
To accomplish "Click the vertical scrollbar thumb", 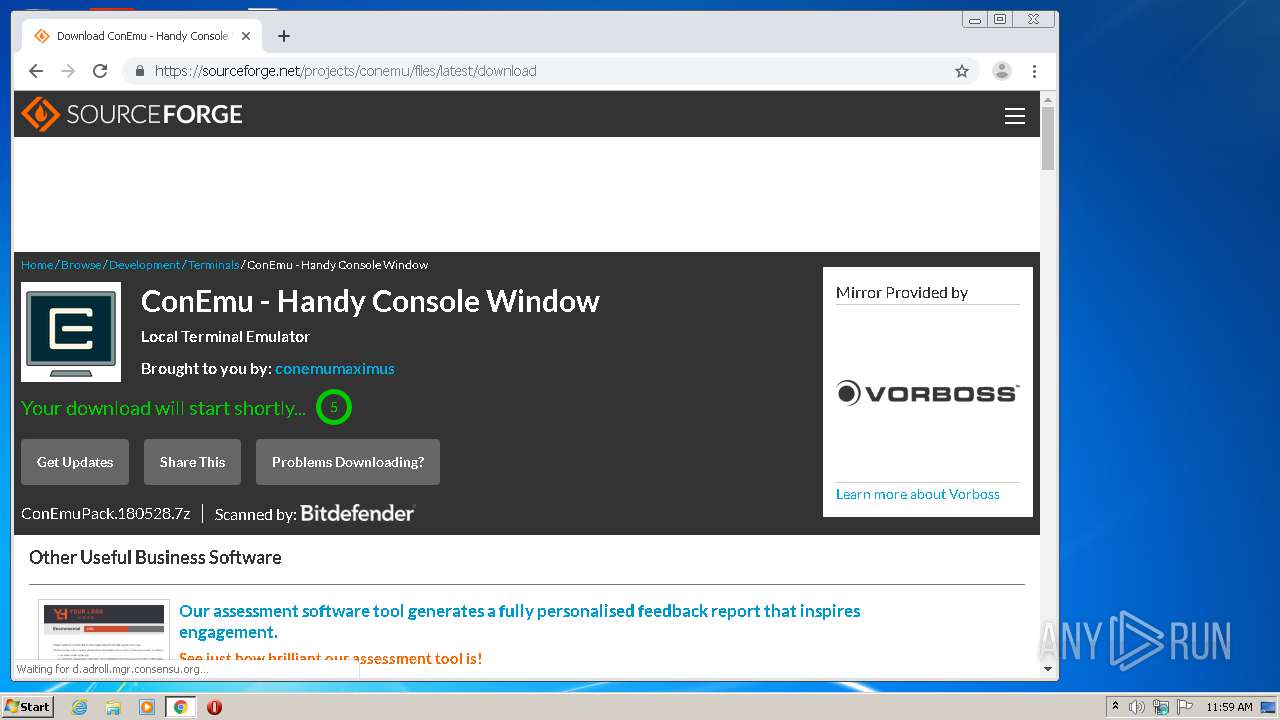I will point(1048,138).
